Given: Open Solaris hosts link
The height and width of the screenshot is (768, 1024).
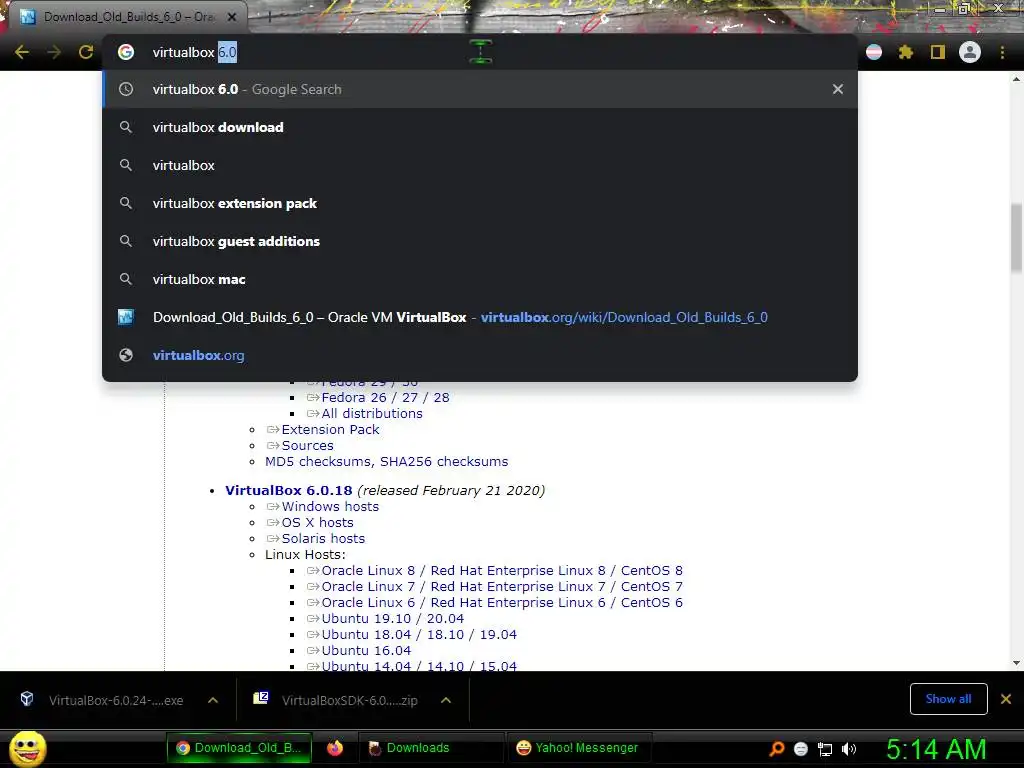Looking at the screenshot, I should pyautogui.click(x=323, y=538).
